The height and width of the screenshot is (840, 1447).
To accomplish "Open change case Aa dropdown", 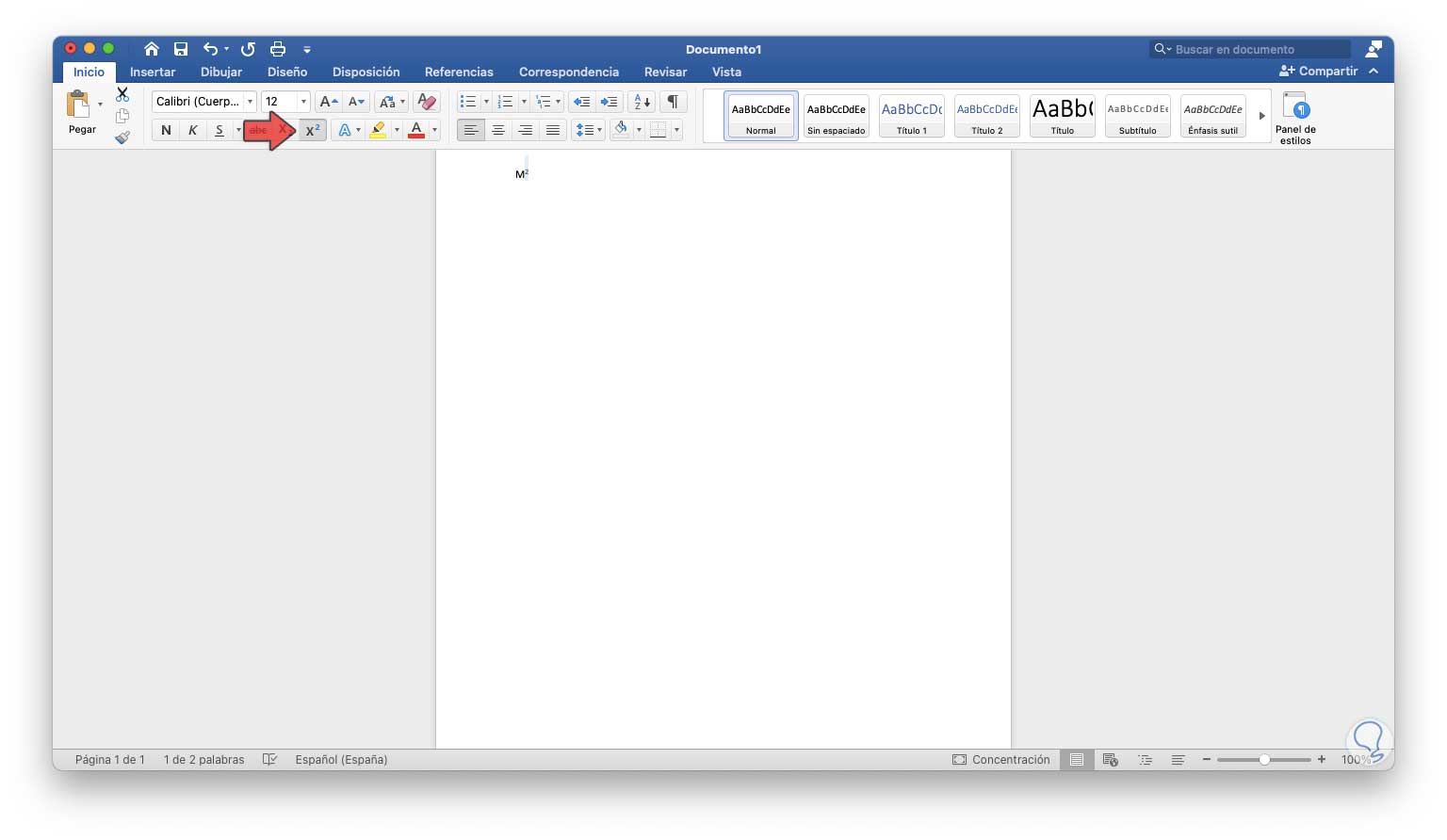I will (x=391, y=102).
